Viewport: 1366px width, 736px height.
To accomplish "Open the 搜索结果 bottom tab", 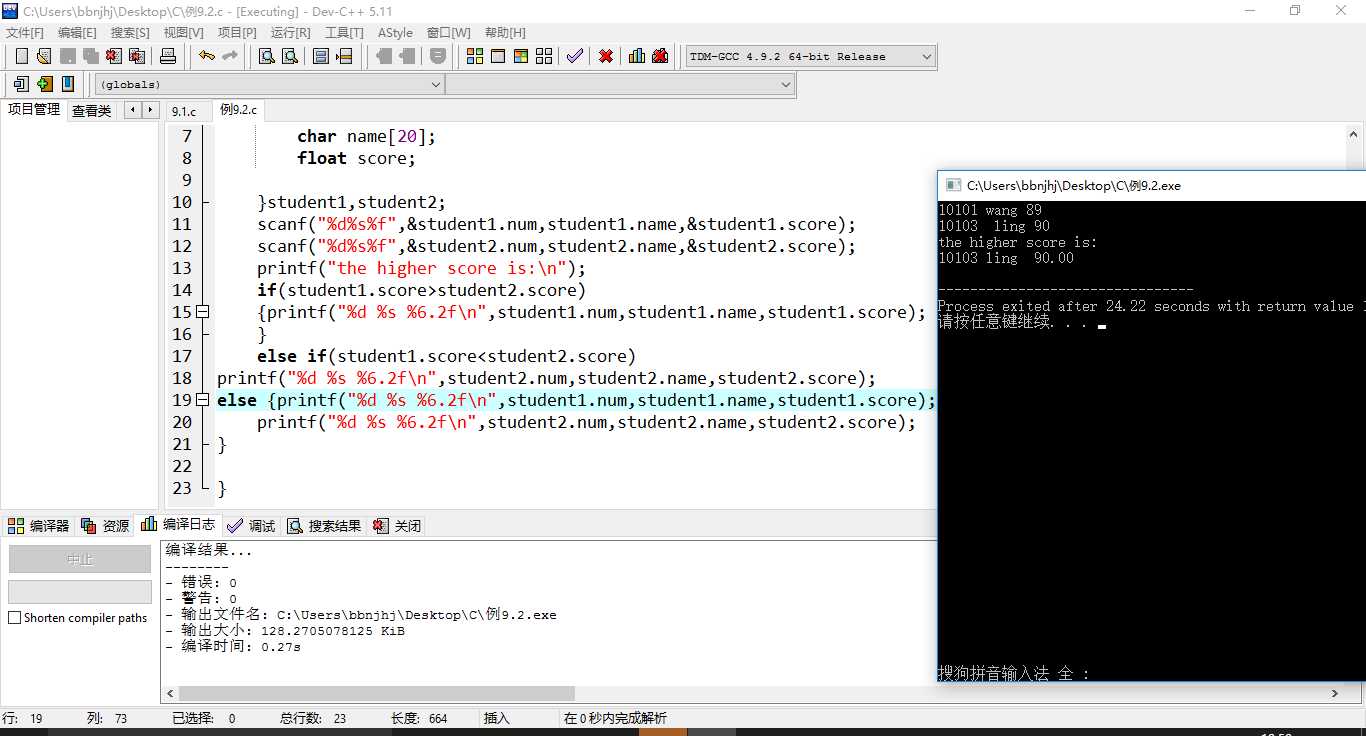I will (324, 525).
